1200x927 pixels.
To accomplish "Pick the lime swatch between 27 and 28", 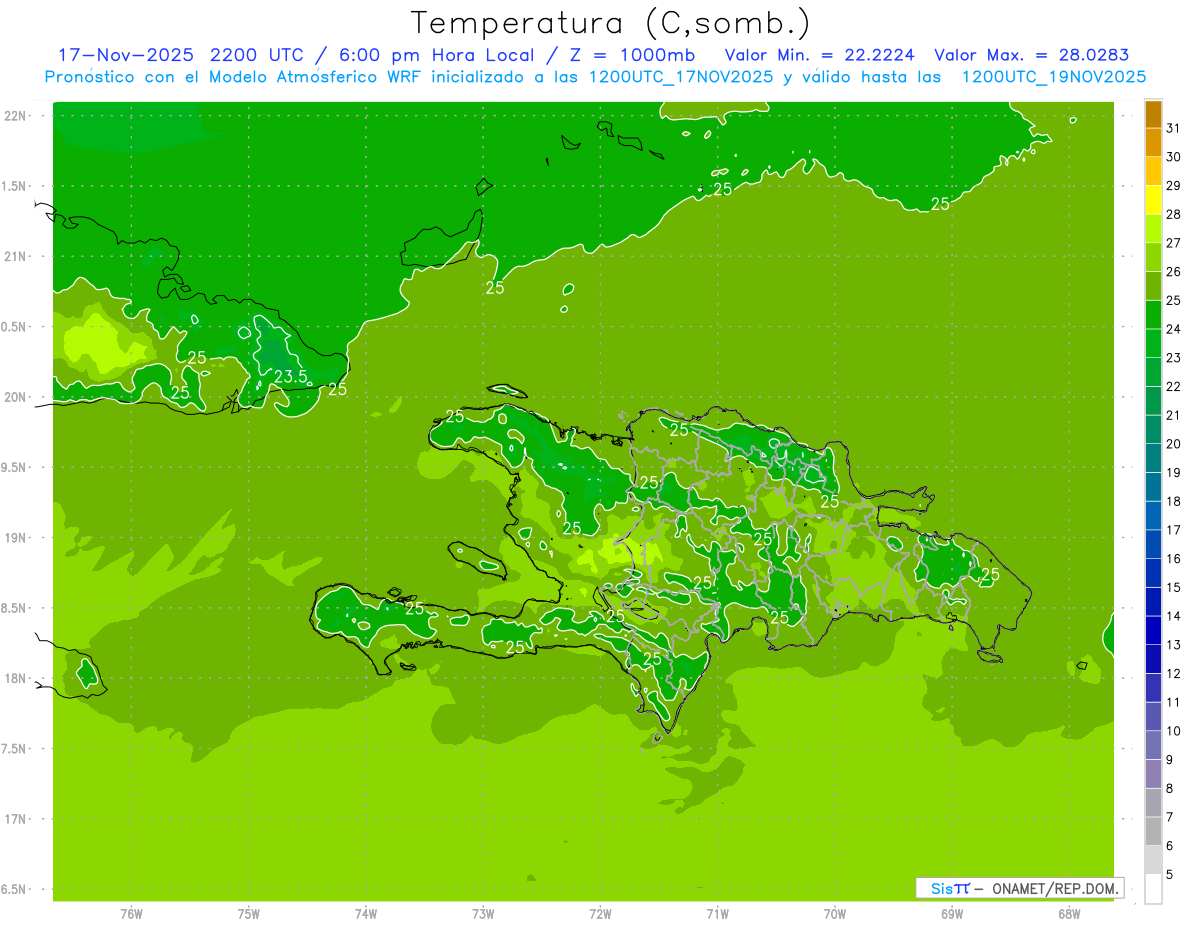I will [x=1153, y=229].
